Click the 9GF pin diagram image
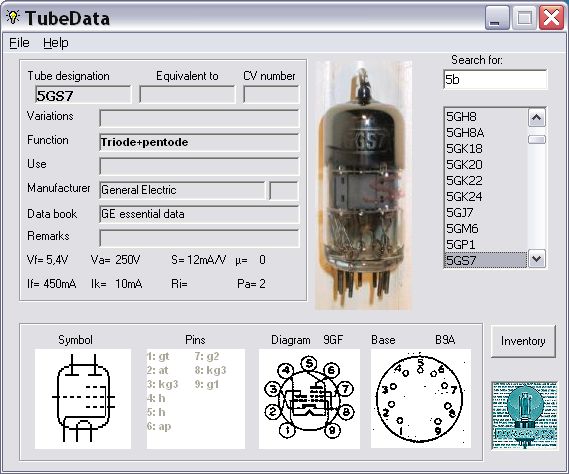This screenshot has width=569, height=474. (309, 399)
